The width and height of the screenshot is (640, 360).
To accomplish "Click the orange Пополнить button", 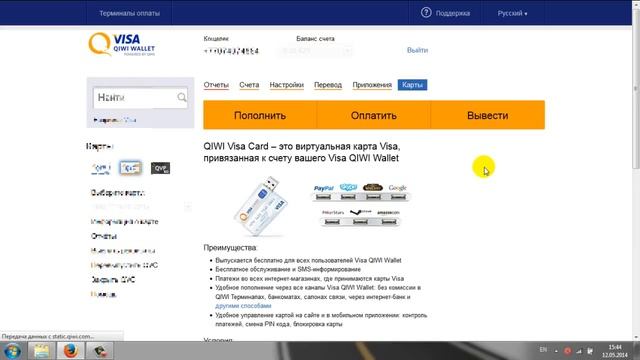I will tap(260, 115).
